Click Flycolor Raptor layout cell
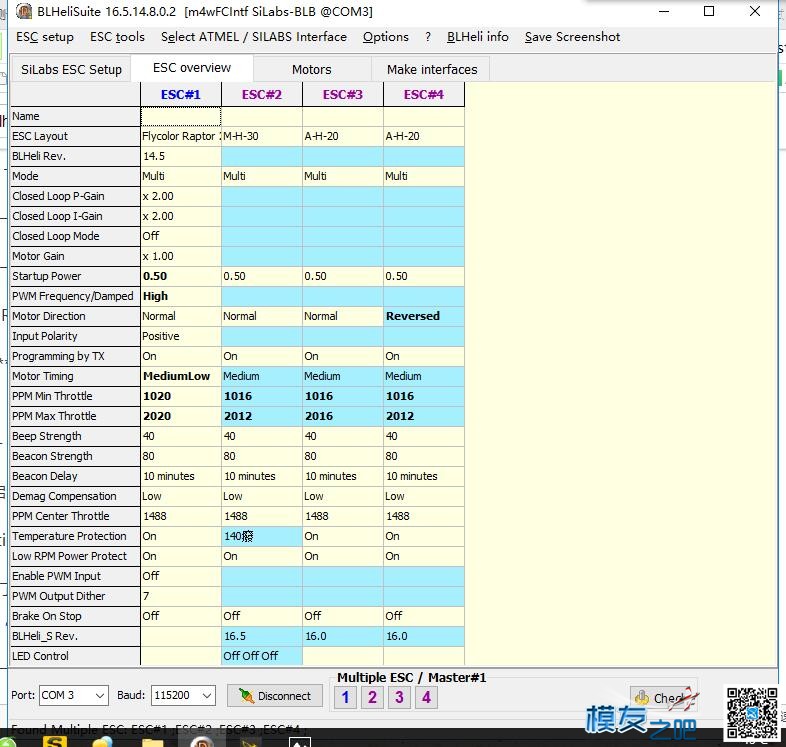 click(181, 136)
